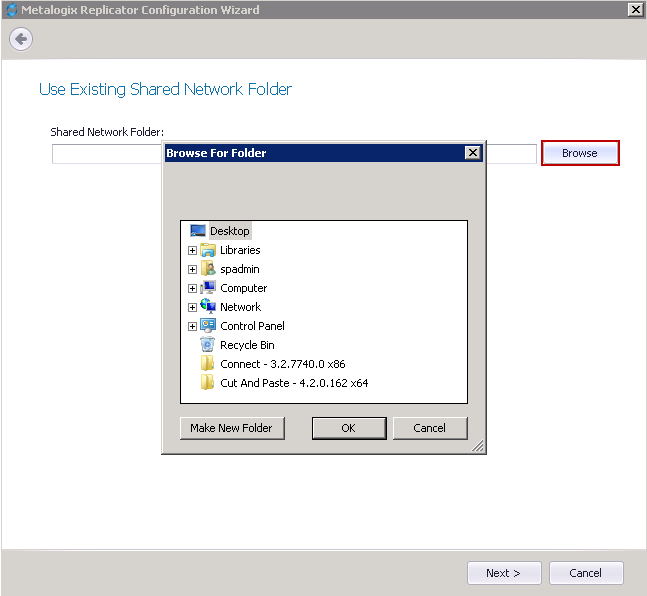Click the Network globe icon
This screenshot has height=596, width=647.
click(x=208, y=307)
